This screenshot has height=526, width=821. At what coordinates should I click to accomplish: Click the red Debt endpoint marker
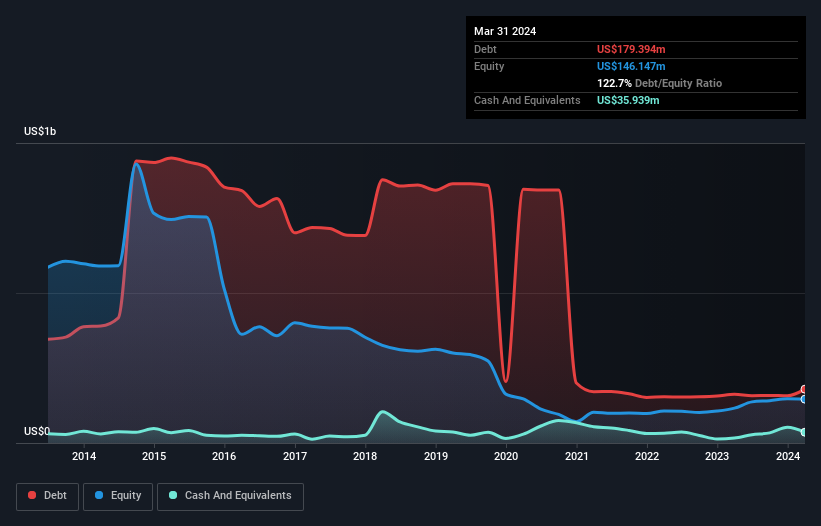tap(805, 389)
